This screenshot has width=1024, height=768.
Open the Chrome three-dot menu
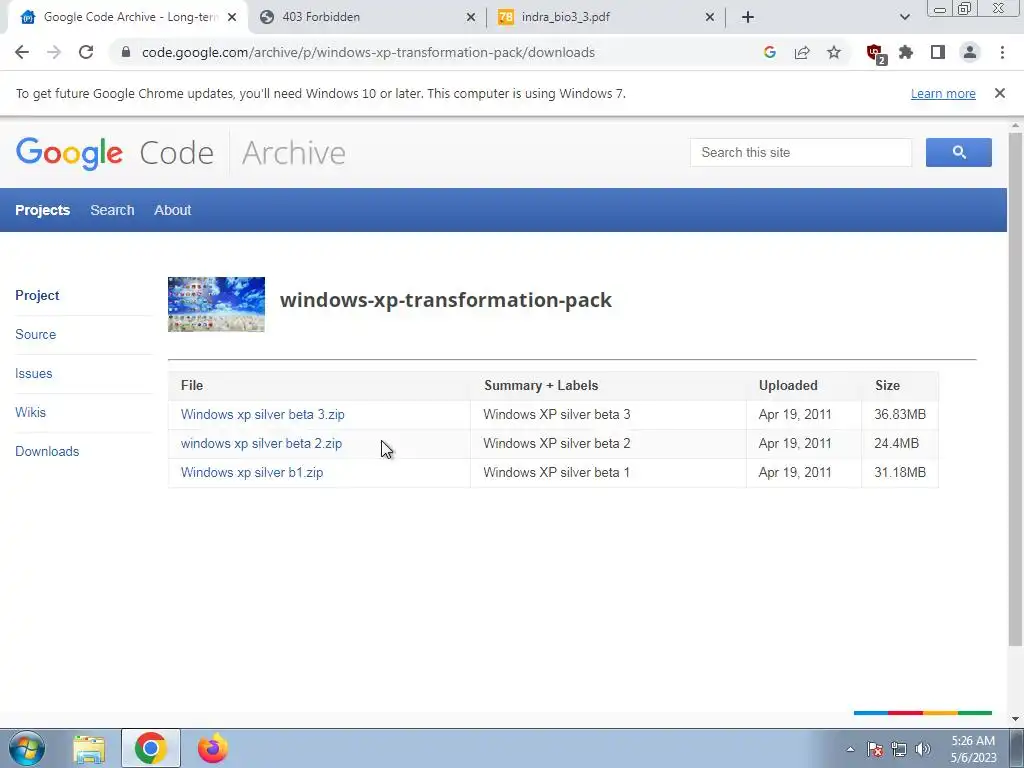coord(1002,52)
